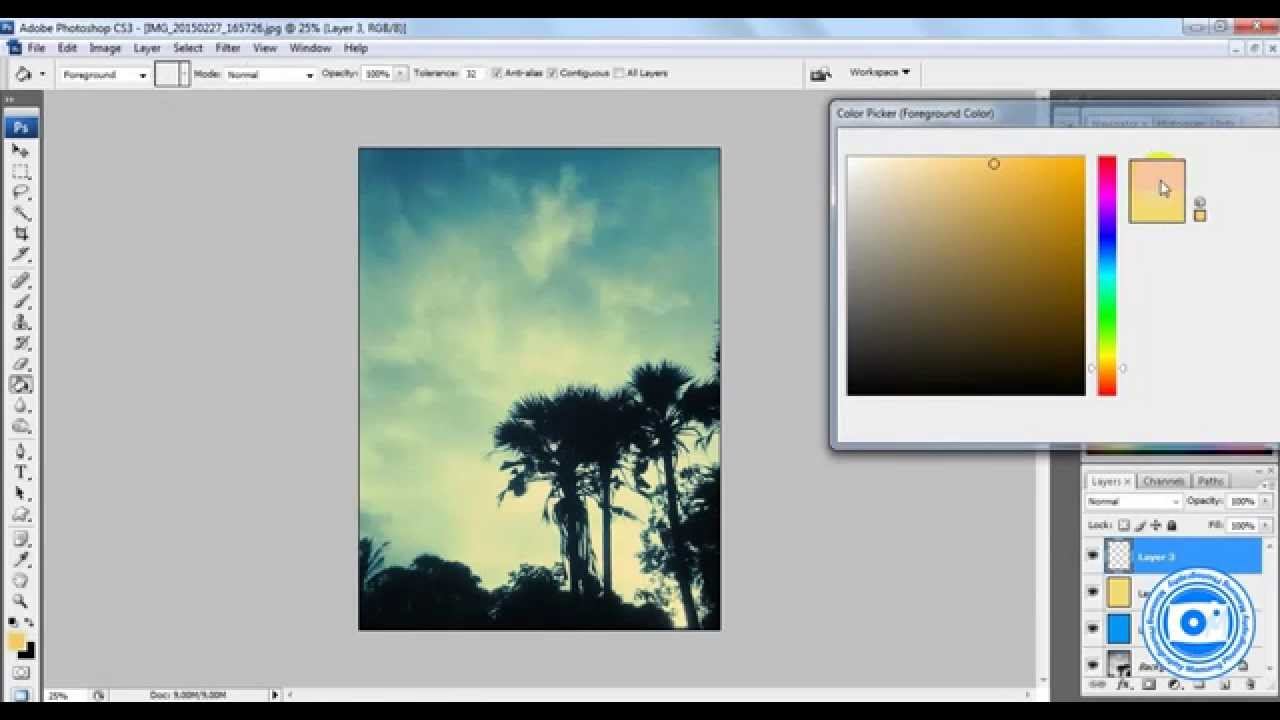Switch to the Channels tab
The height and width of the screenshot is (720, 1280).
[1163, 481]
